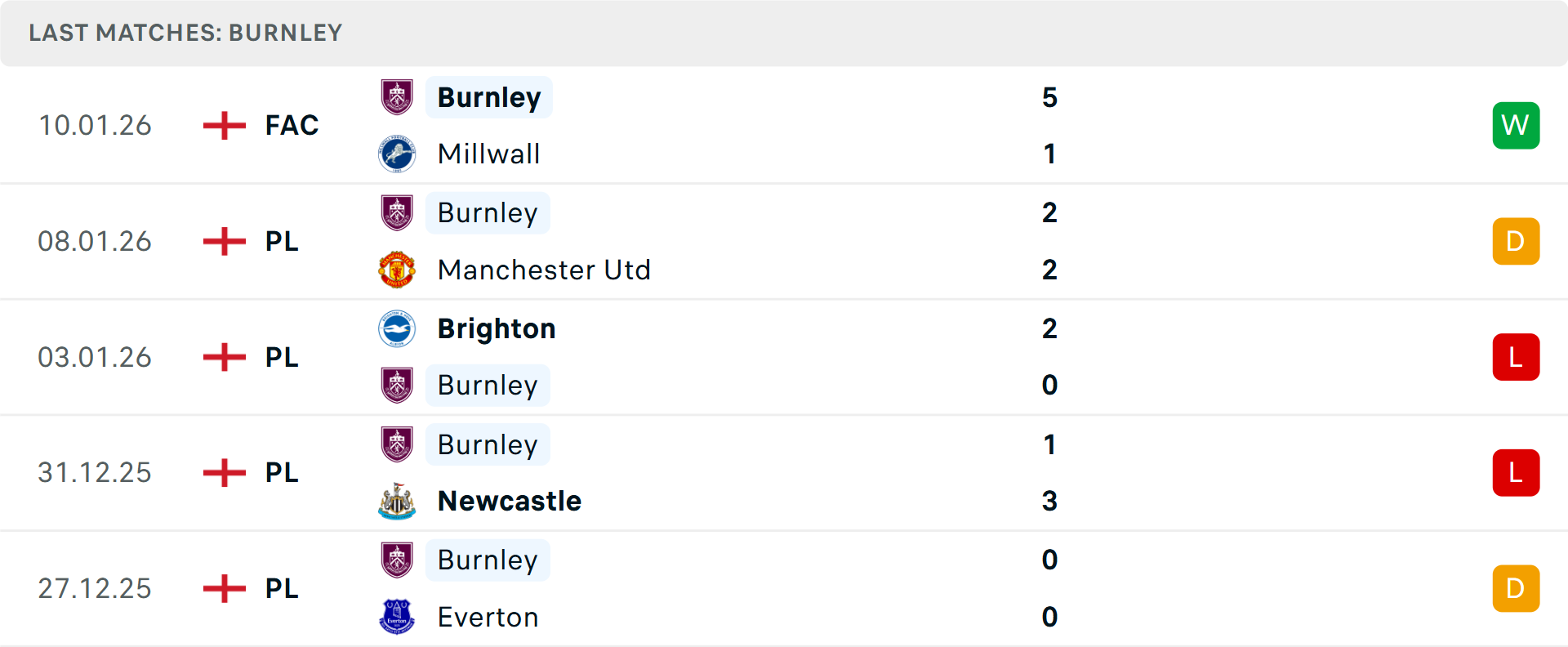Click the FAC competition label
The image size is (1568, 647).
[292, 126]
